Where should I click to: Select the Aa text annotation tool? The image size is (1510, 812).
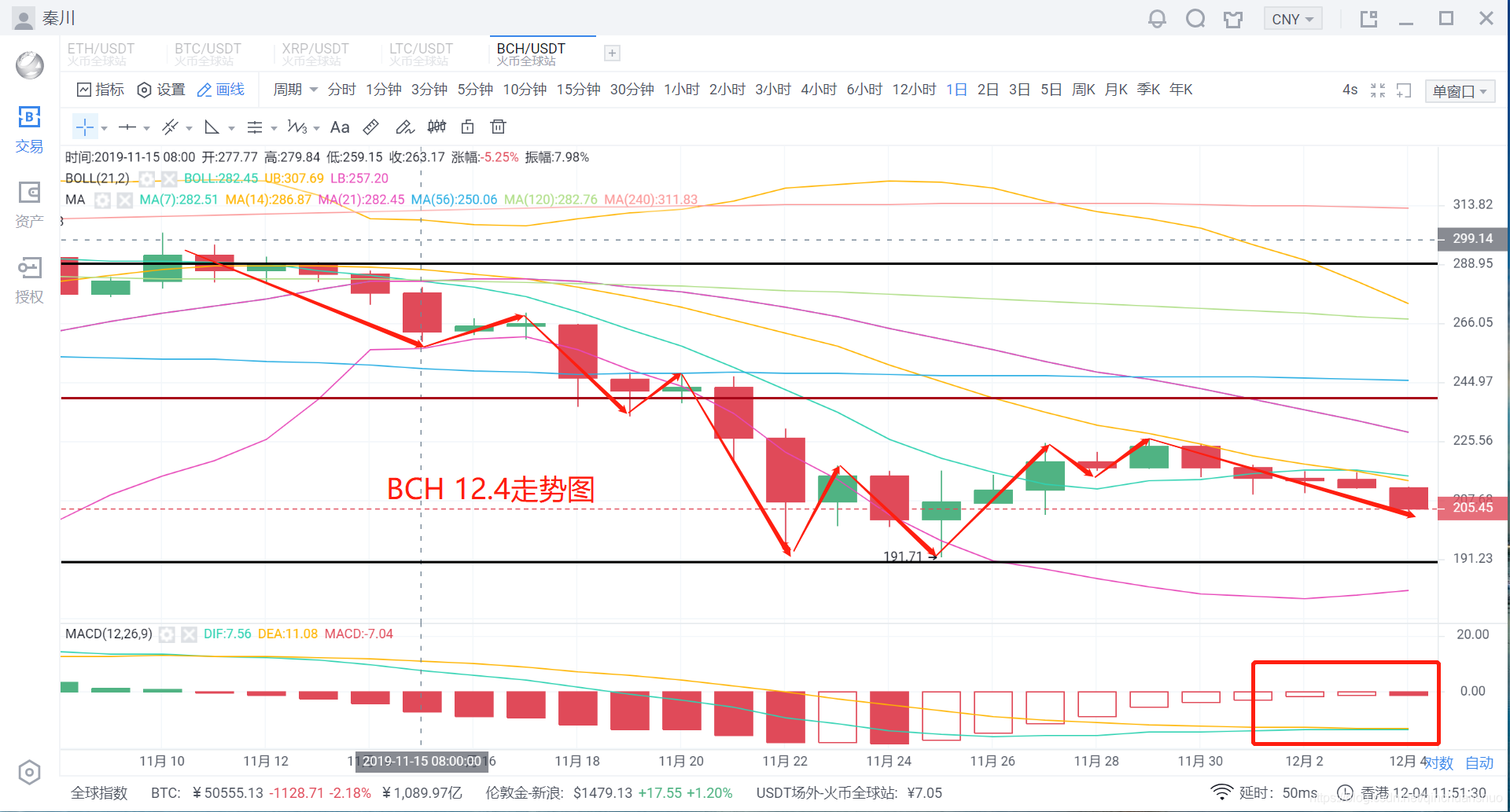coord(340,127)
